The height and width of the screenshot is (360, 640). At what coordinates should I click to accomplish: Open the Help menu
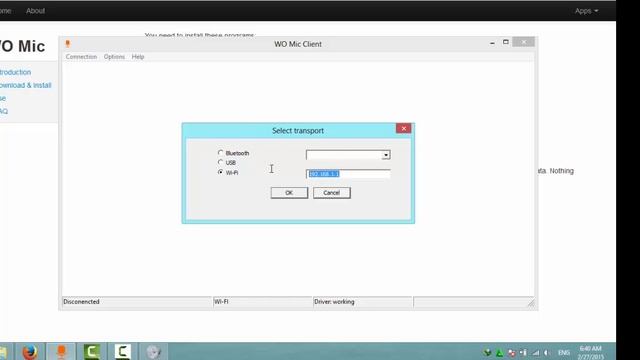pos(138,57)
